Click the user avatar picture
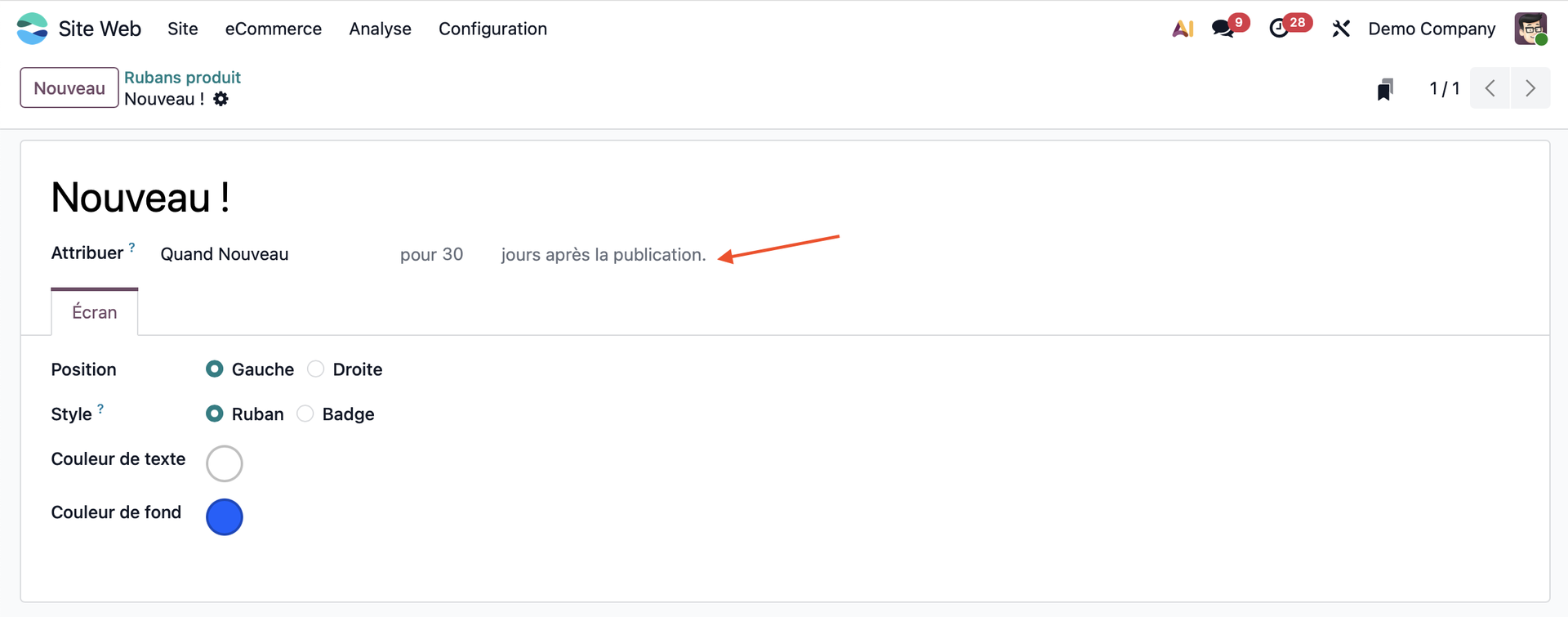This screenshot has width=1568, height=617. (1530, 29)
